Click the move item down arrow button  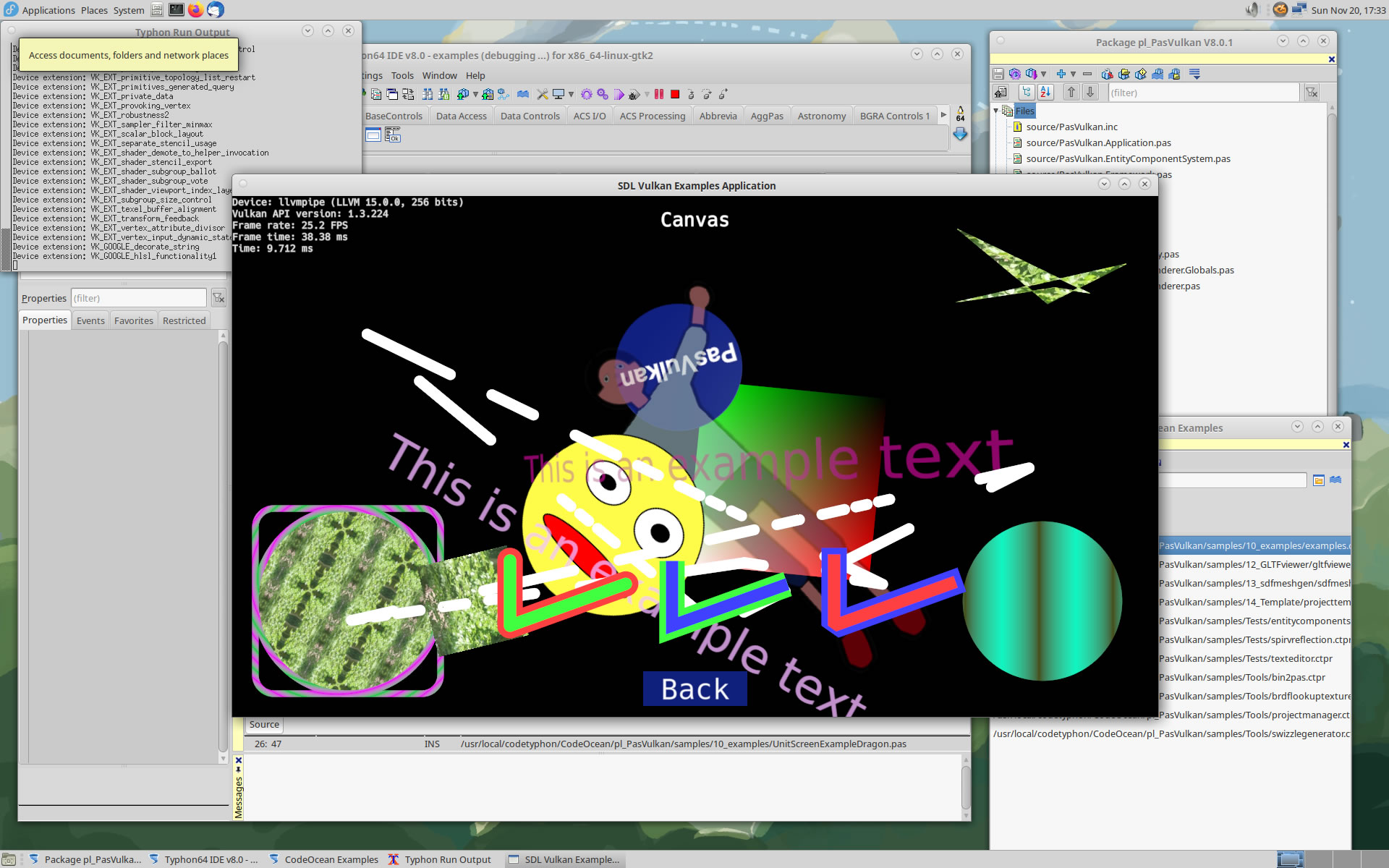[x=1090, y=92]
